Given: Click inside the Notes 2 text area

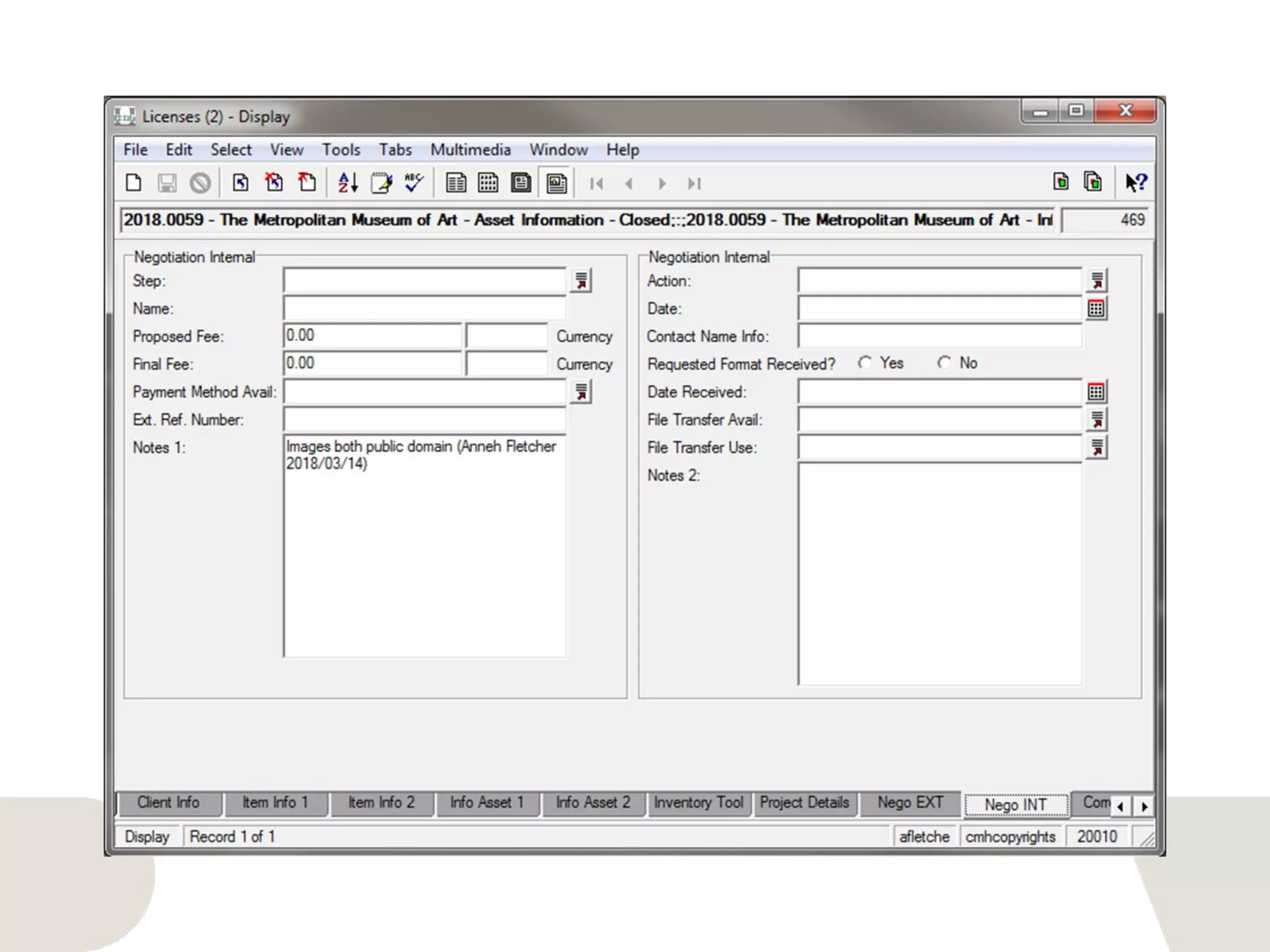Looking at the screenshot, I should [939, 573].
